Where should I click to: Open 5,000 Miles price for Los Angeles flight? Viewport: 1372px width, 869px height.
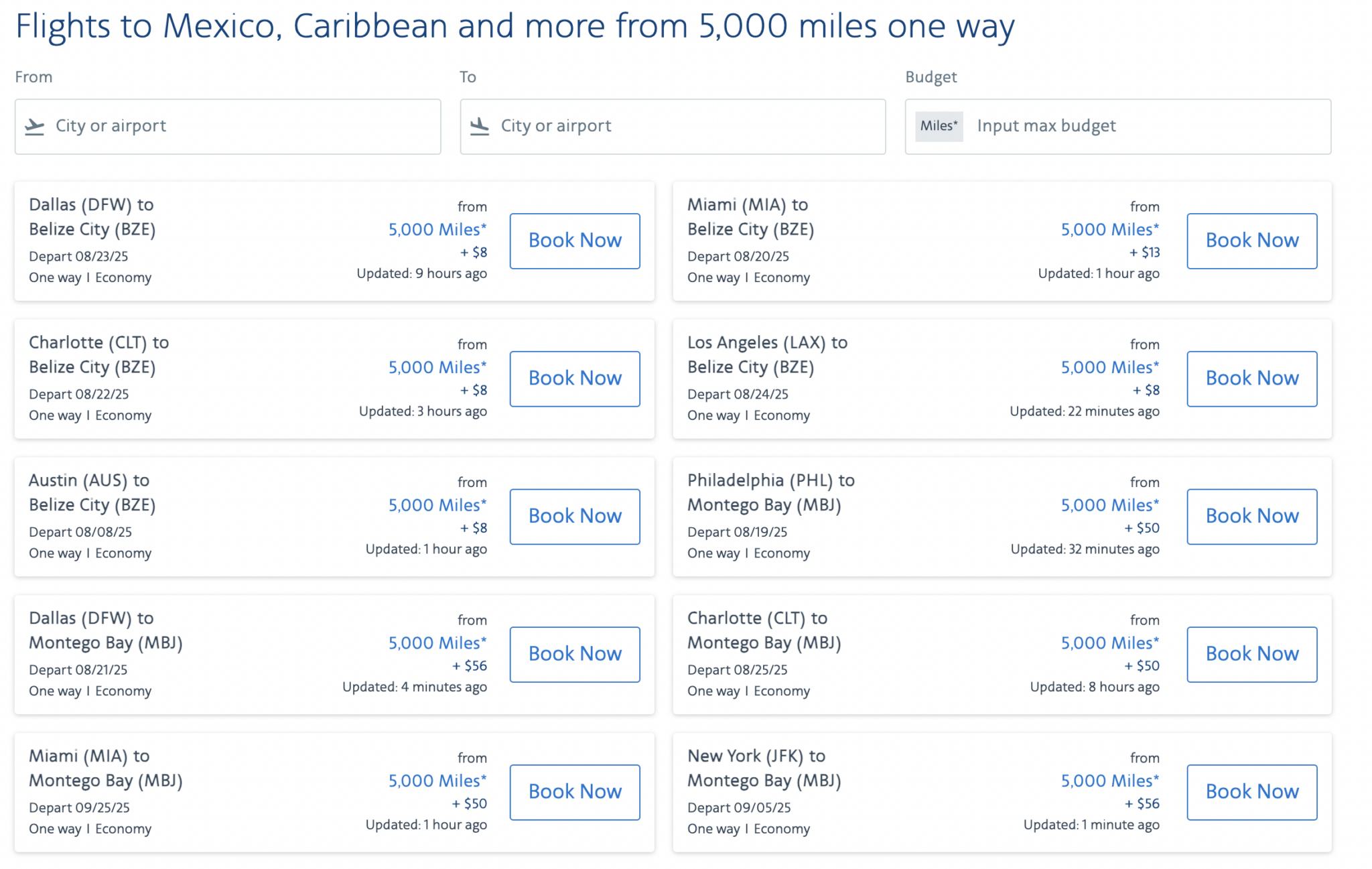(x=1109, y=367)
